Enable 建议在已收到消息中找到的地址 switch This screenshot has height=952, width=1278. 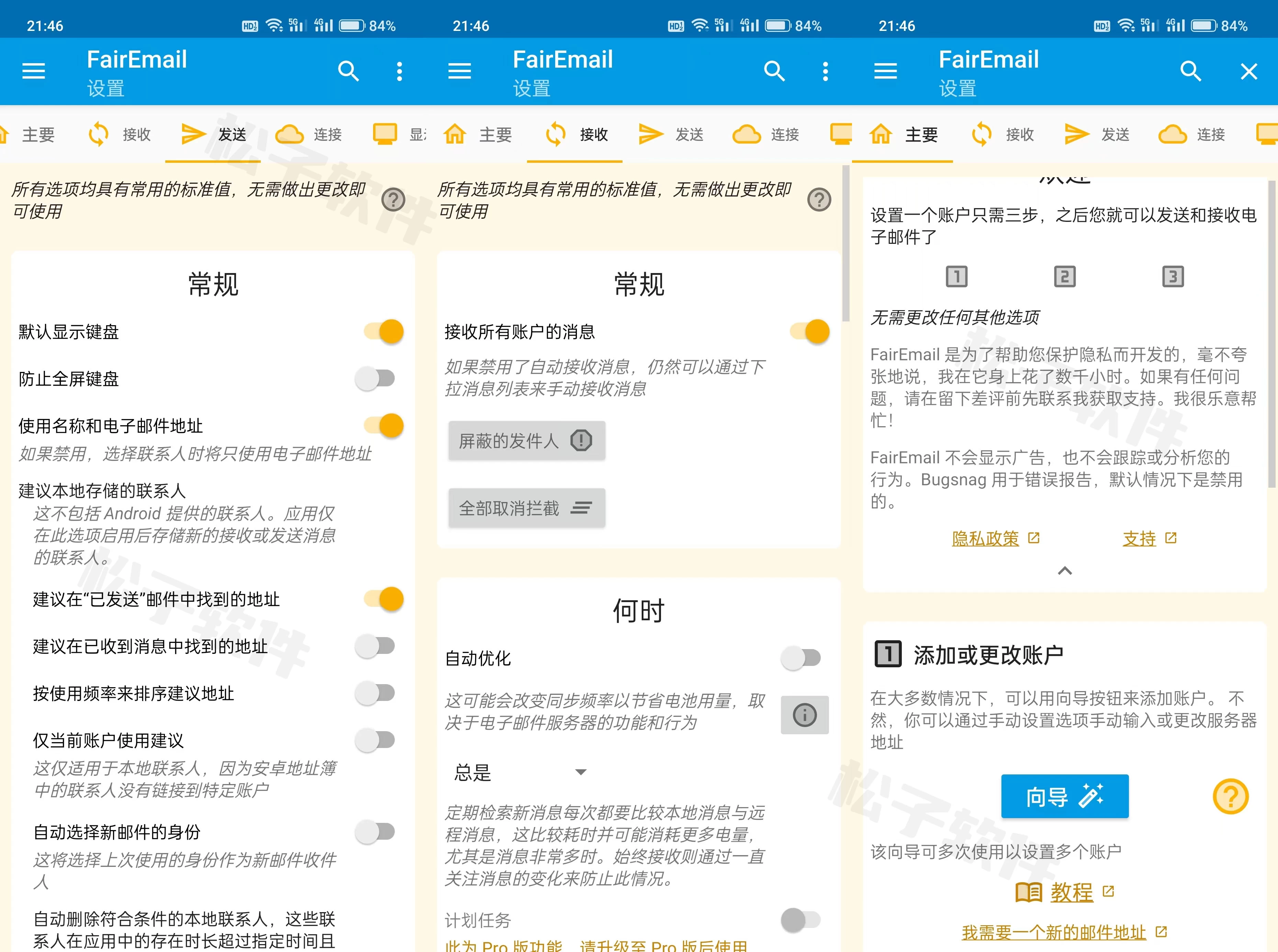375,646
